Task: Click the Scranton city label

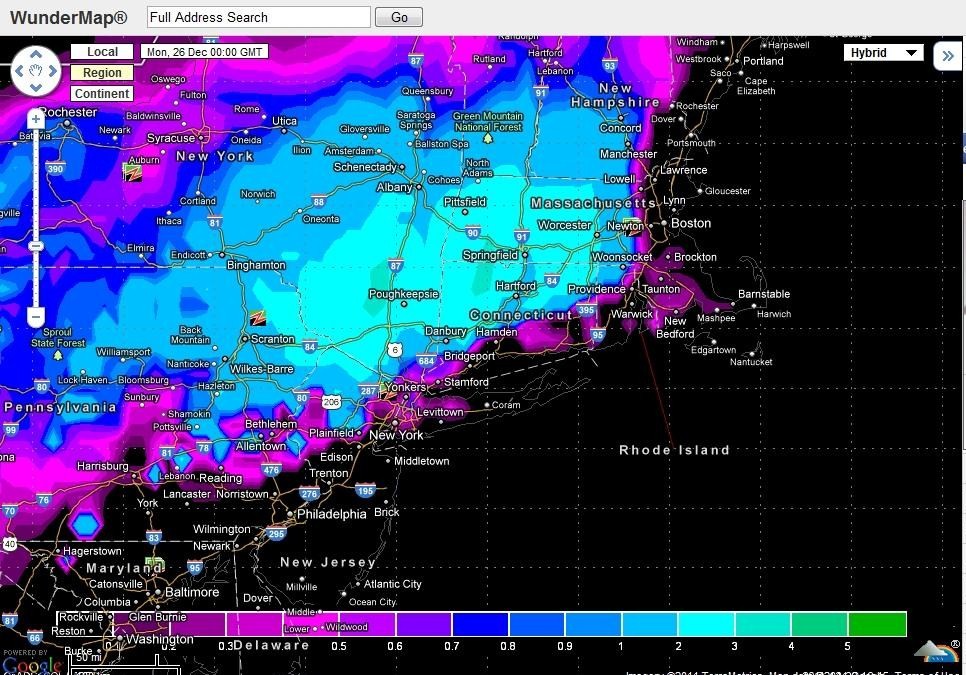Action: click(x=272, y=339)
